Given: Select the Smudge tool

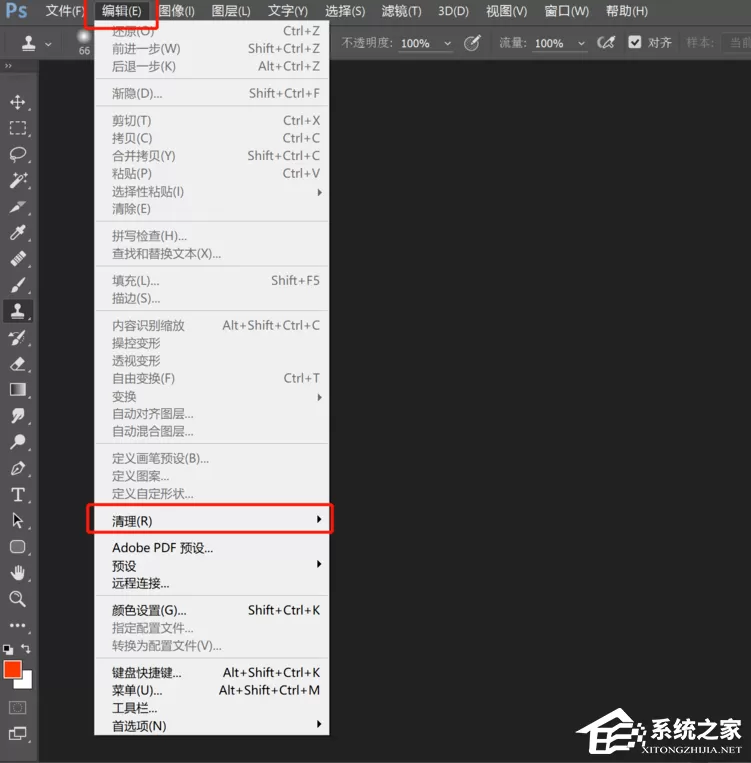Looking at the screenshot, I should (18, 416).
